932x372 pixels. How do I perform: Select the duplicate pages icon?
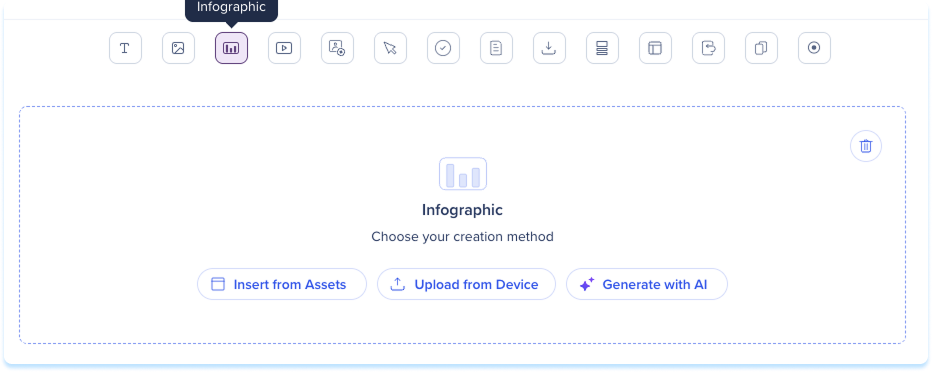tap(761, 48)
